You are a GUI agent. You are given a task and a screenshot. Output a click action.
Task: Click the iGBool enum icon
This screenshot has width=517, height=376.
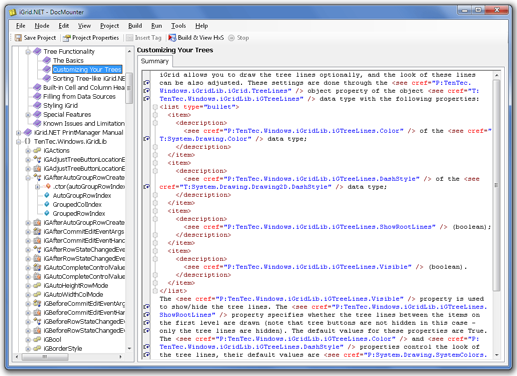coord(37,339)
